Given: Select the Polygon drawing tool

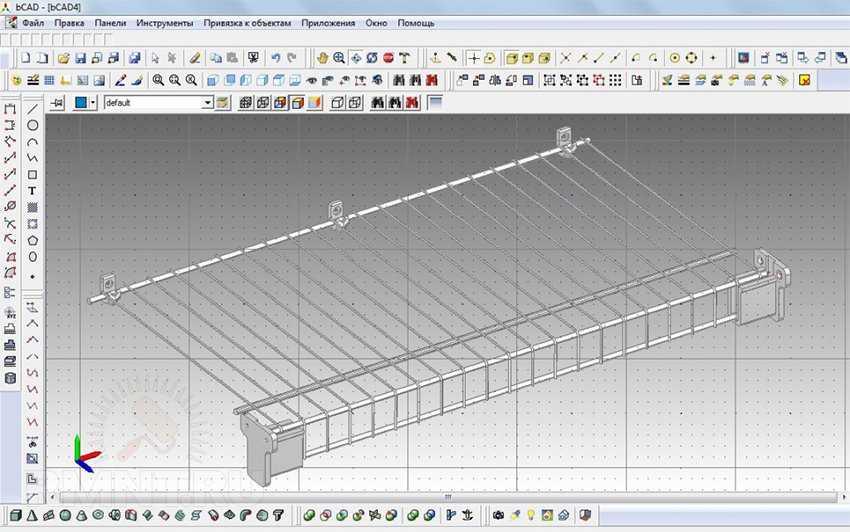Looking at the screenshot, I should [x=33, y=240].
